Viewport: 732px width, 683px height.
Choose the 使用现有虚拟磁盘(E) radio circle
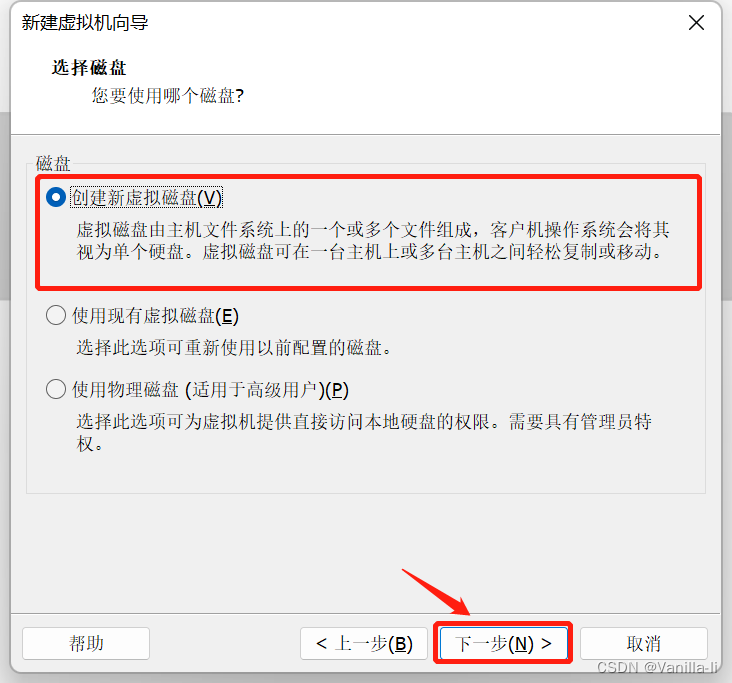pos(56,315)
